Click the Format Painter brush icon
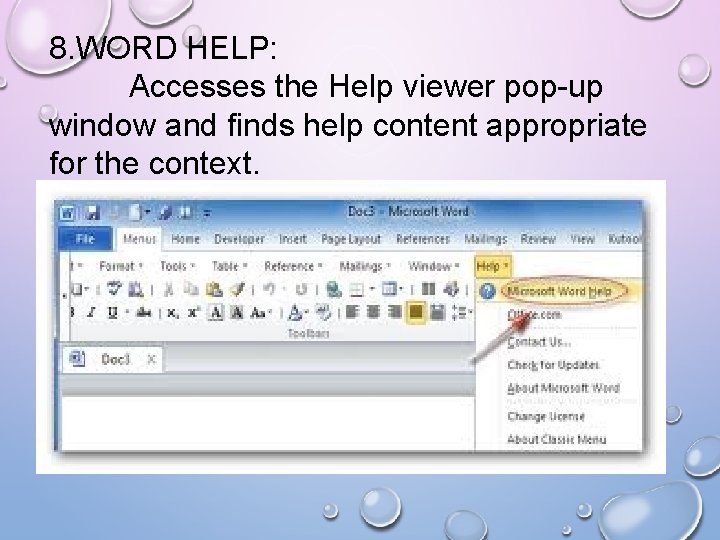 pyautogui.click(x=237, y=289)
